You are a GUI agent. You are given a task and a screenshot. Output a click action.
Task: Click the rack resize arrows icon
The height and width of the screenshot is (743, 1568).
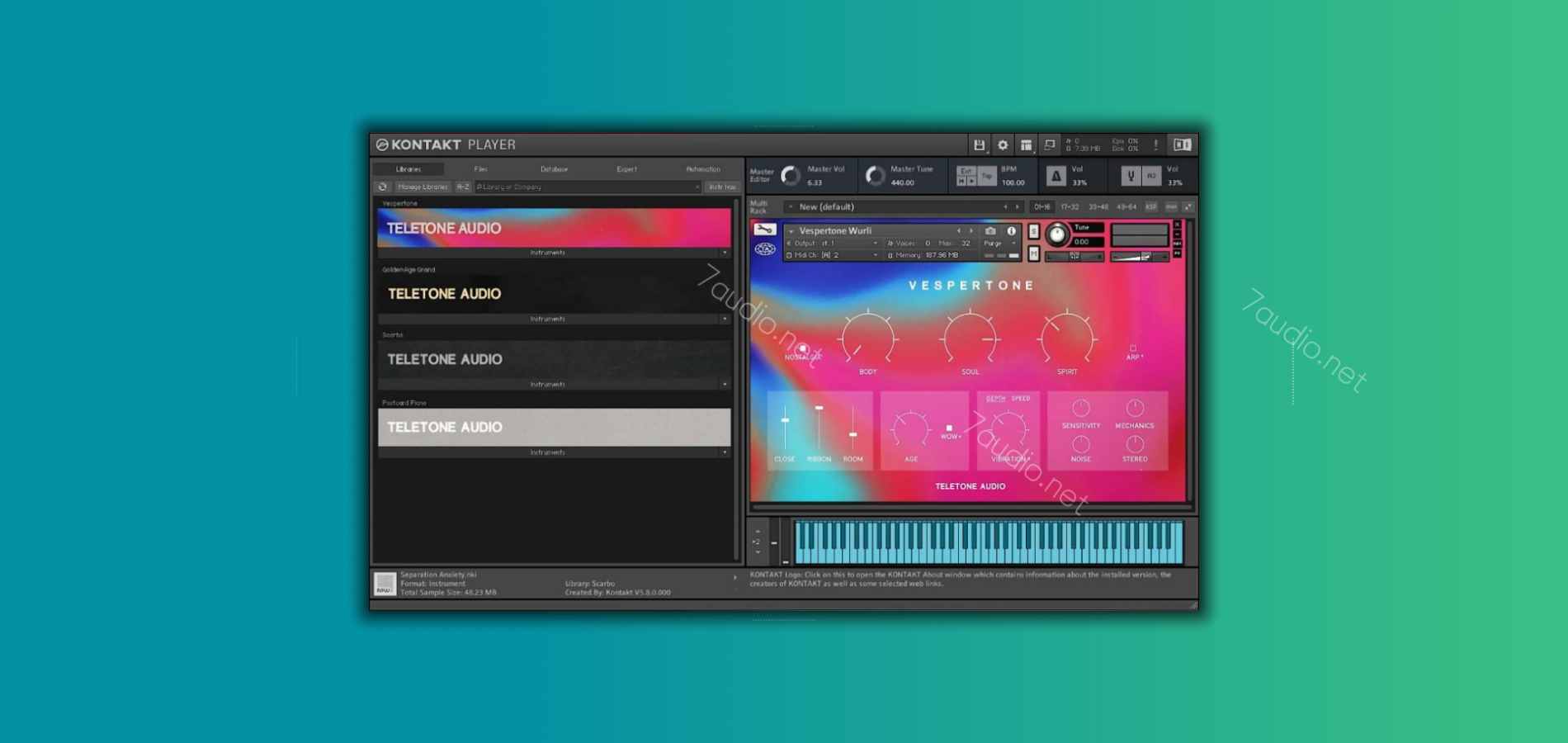point(1188,206)
